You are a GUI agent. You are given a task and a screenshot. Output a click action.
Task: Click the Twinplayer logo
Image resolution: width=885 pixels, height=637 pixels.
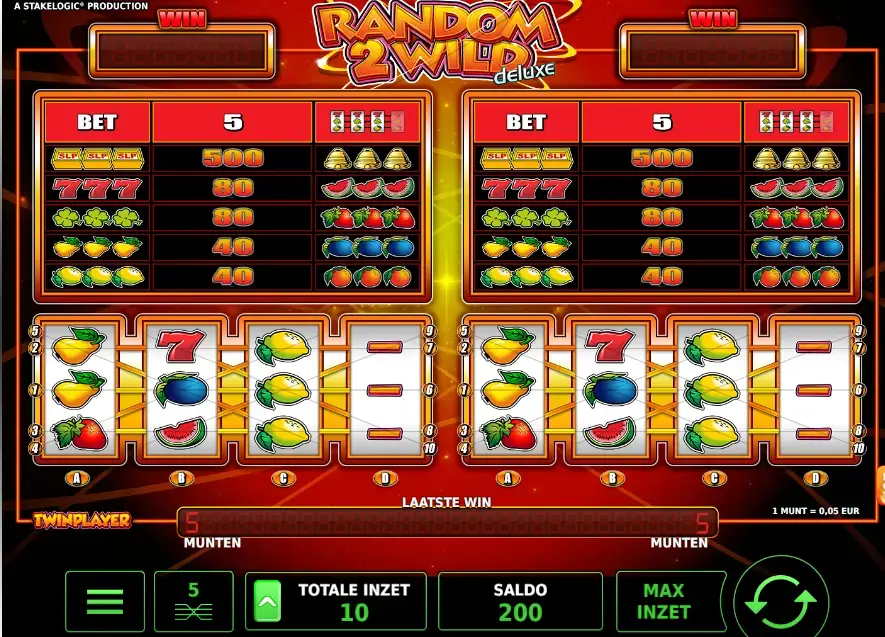[82, 520]
